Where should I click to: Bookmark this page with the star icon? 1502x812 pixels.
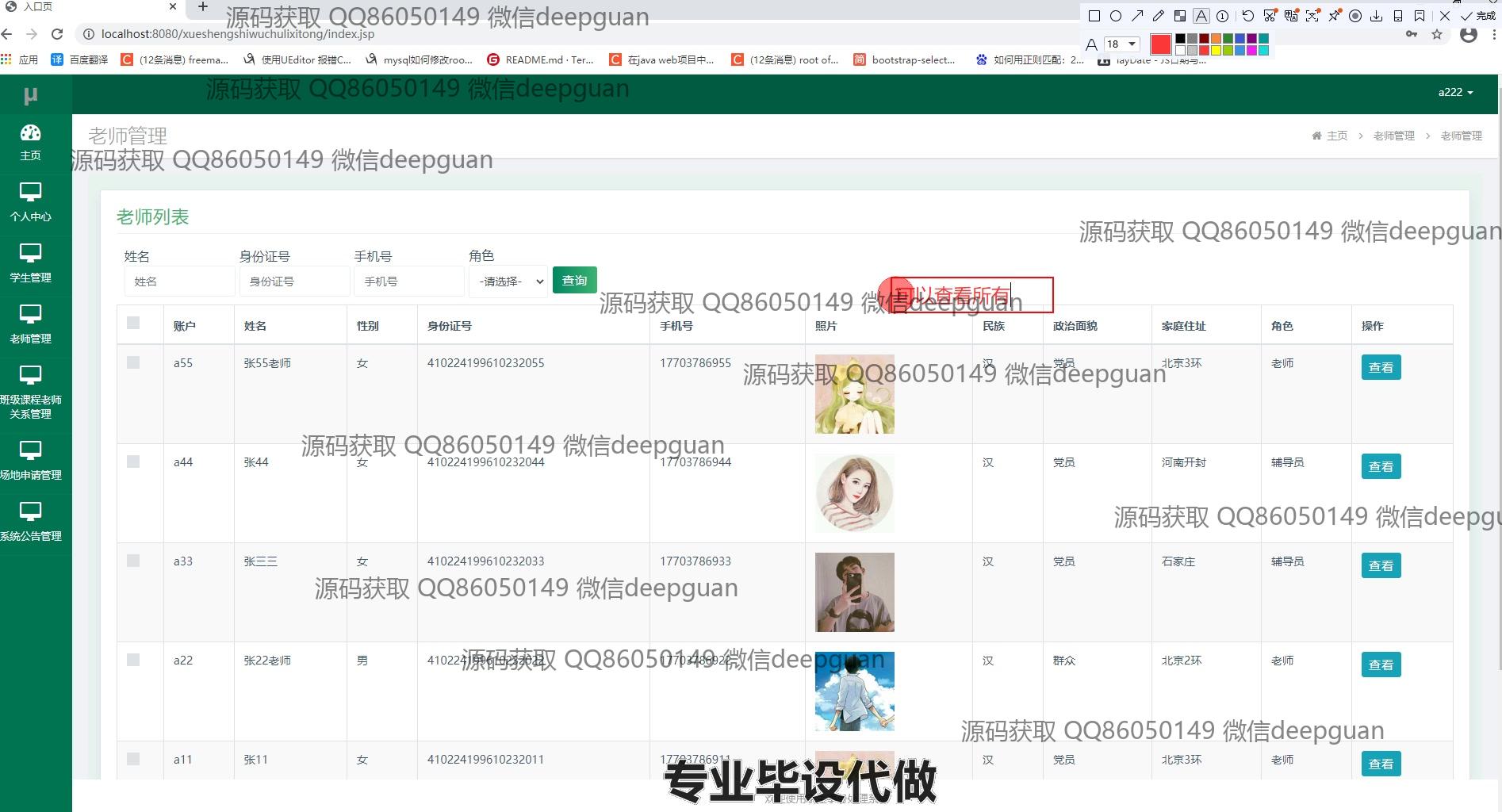pos(1437,35)
